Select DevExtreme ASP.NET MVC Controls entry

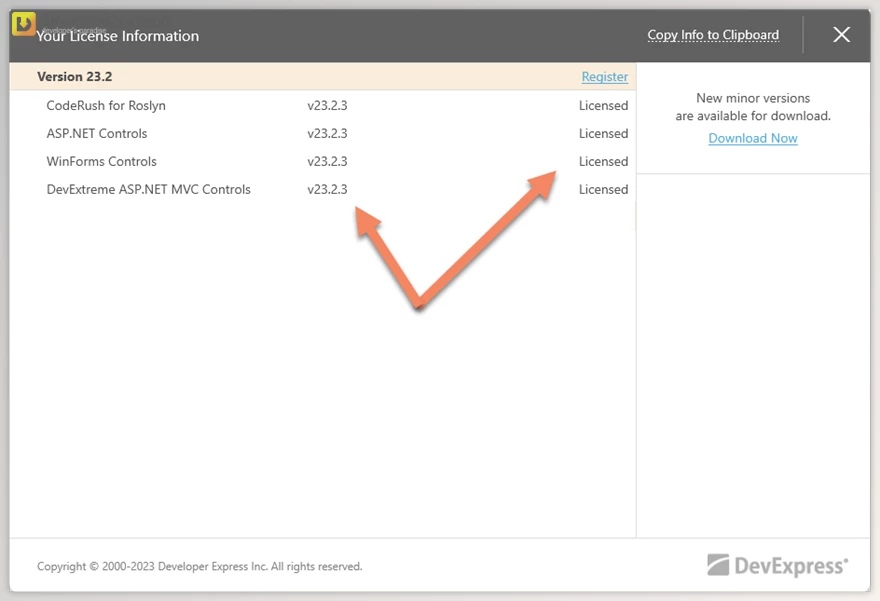coord(148,190)
